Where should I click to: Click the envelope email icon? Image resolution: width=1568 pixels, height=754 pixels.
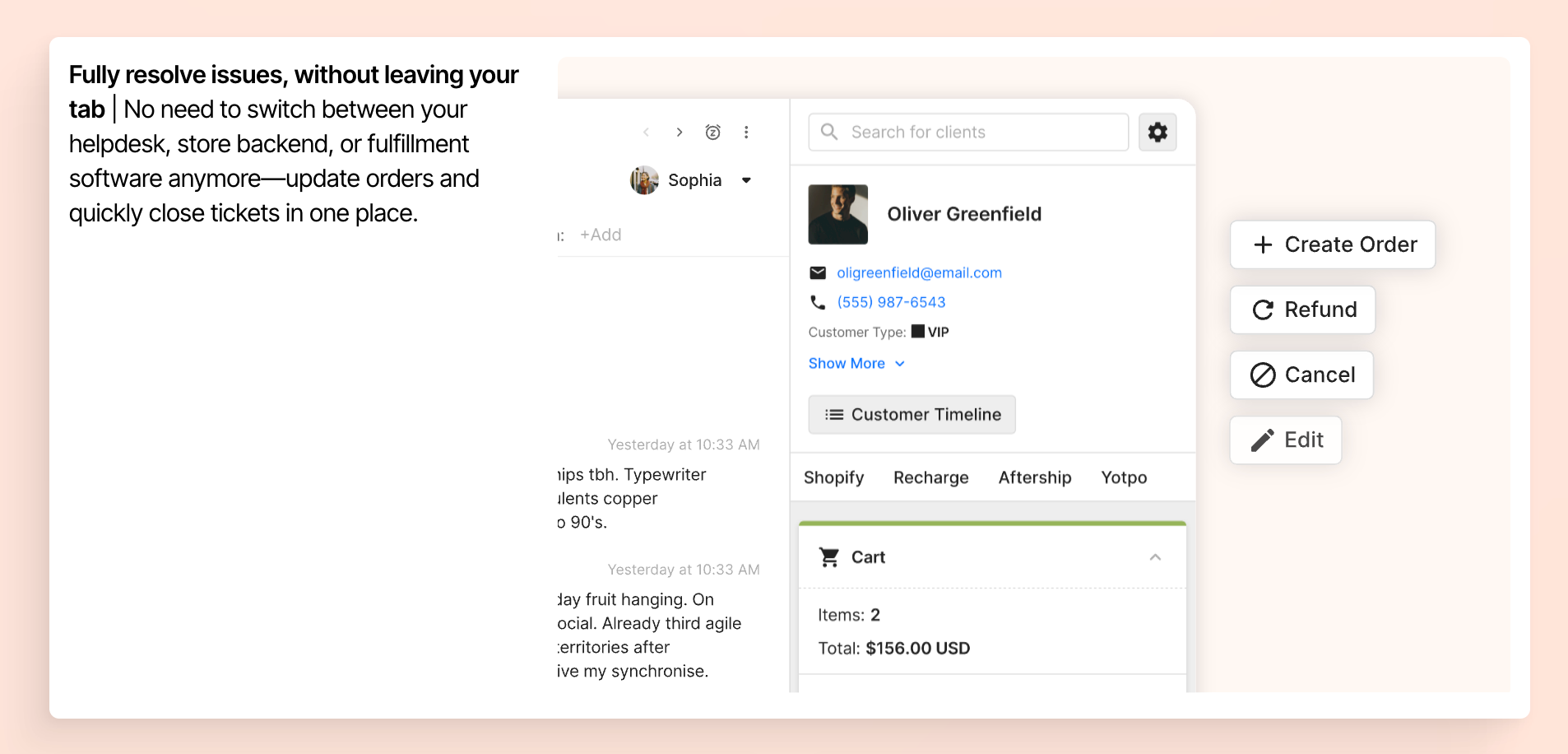[x=818, y=273]
